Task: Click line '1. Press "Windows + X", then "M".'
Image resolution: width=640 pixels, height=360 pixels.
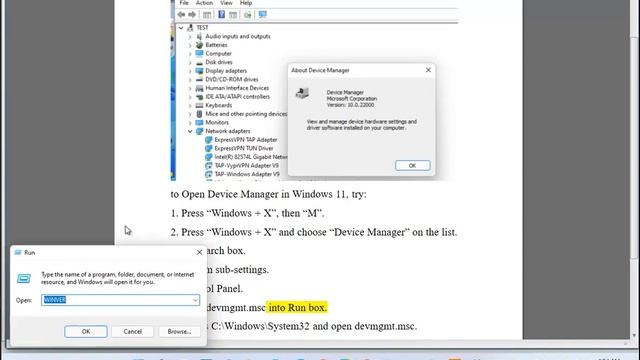Action: [247, 213]
